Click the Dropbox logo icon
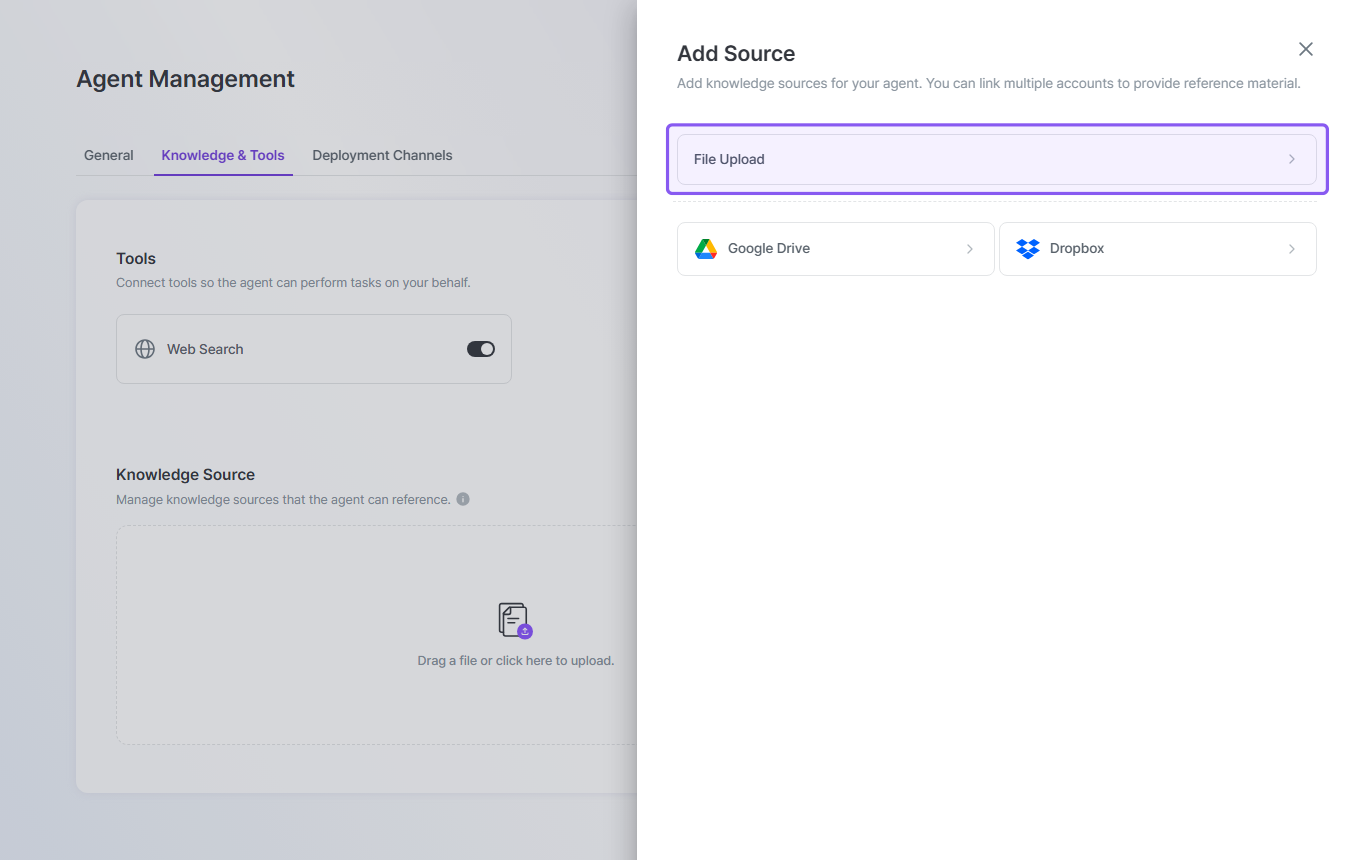This screenshot has height=860, width=1357. point(1028,249)
